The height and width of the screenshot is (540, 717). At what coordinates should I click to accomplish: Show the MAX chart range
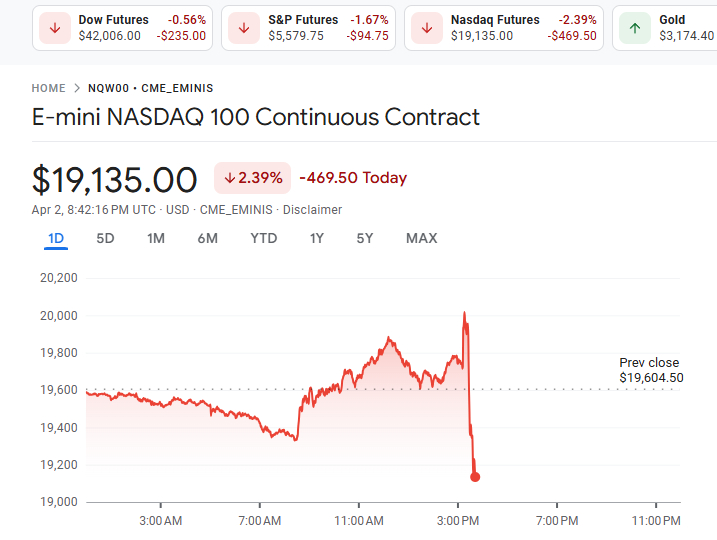421,238
